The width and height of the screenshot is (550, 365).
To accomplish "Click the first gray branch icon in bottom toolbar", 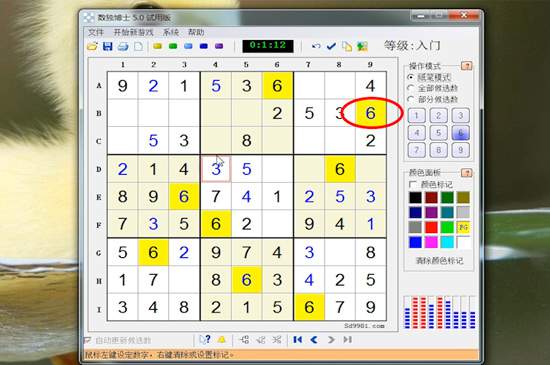I will [244, 339].
